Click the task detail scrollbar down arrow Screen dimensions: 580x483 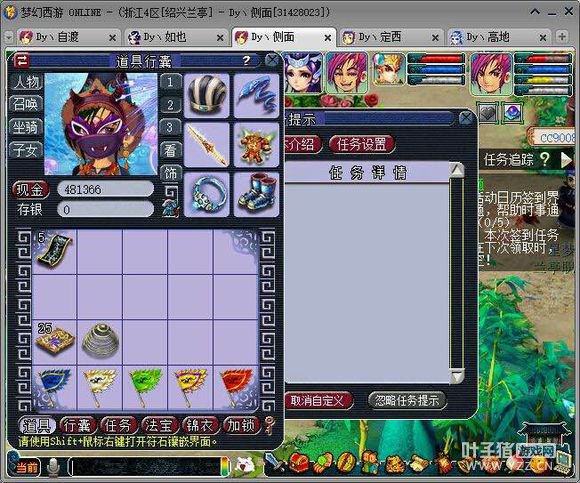tap(456, 376)
